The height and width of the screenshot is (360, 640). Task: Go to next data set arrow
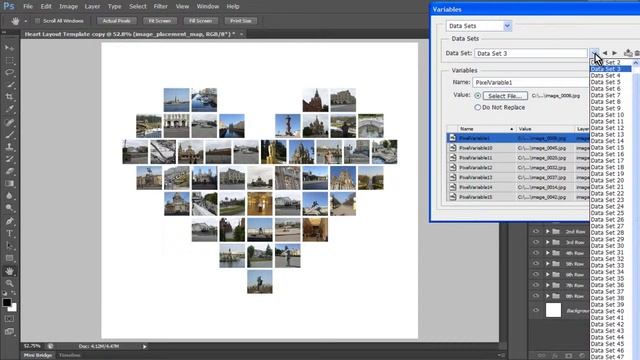(x=614, y=53)
